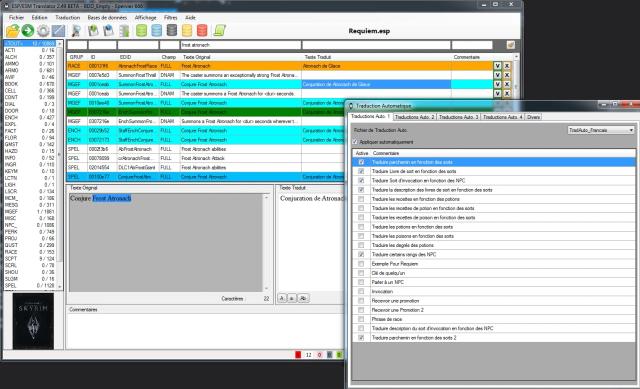
Task: Open the TradAuto_Francais dropdown
Action: 601,130
